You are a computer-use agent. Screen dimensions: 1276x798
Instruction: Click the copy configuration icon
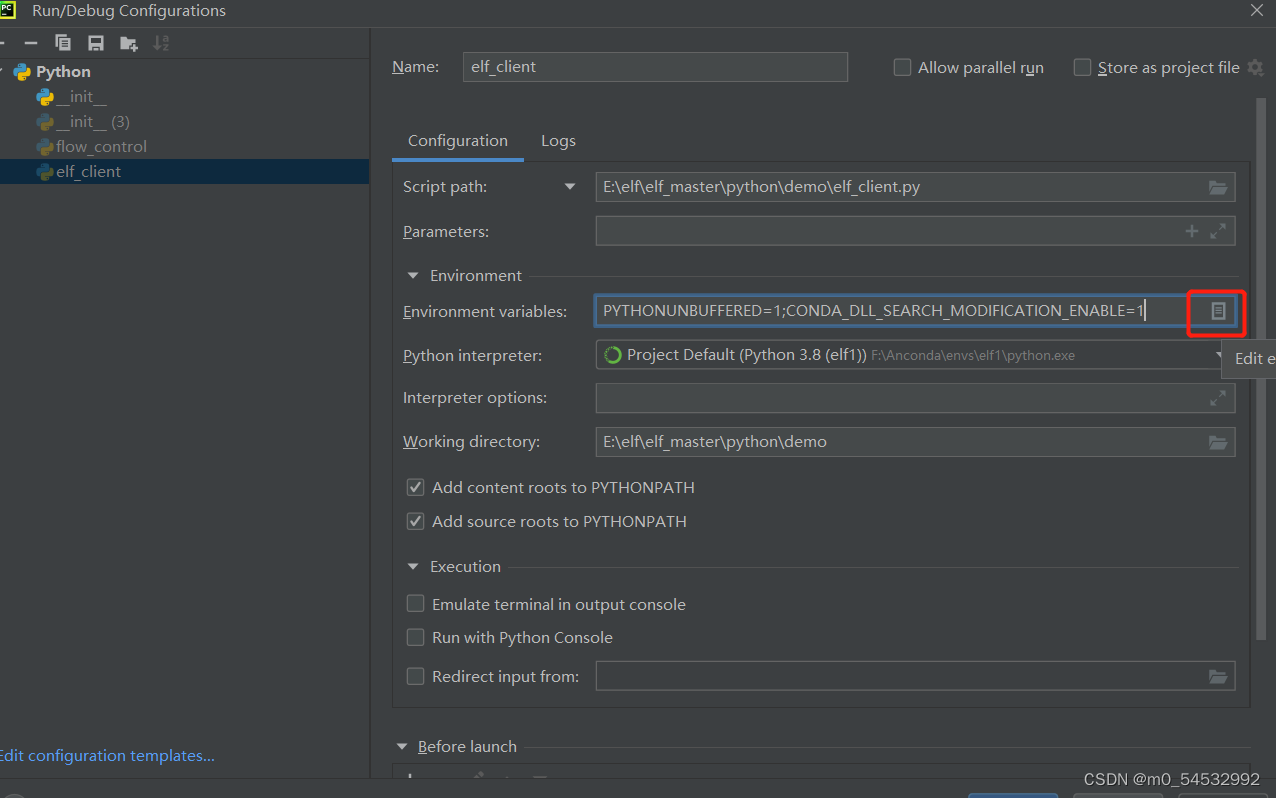(63, 43)
